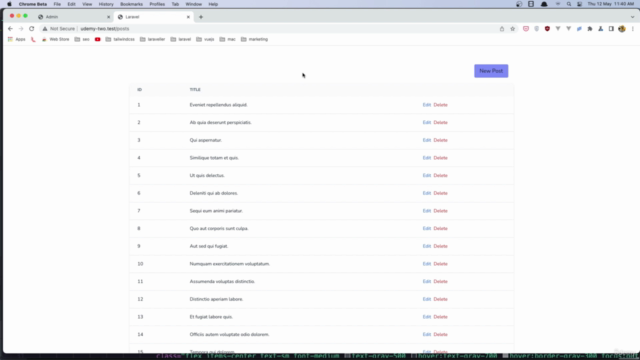640x360 pixels.
Task: Expand the tab search chevron
Action: pos(633,17)
